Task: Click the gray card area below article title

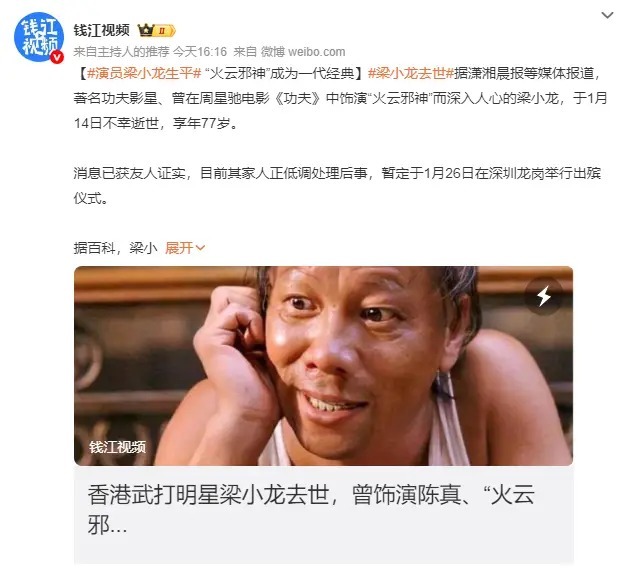Action: 323,552
